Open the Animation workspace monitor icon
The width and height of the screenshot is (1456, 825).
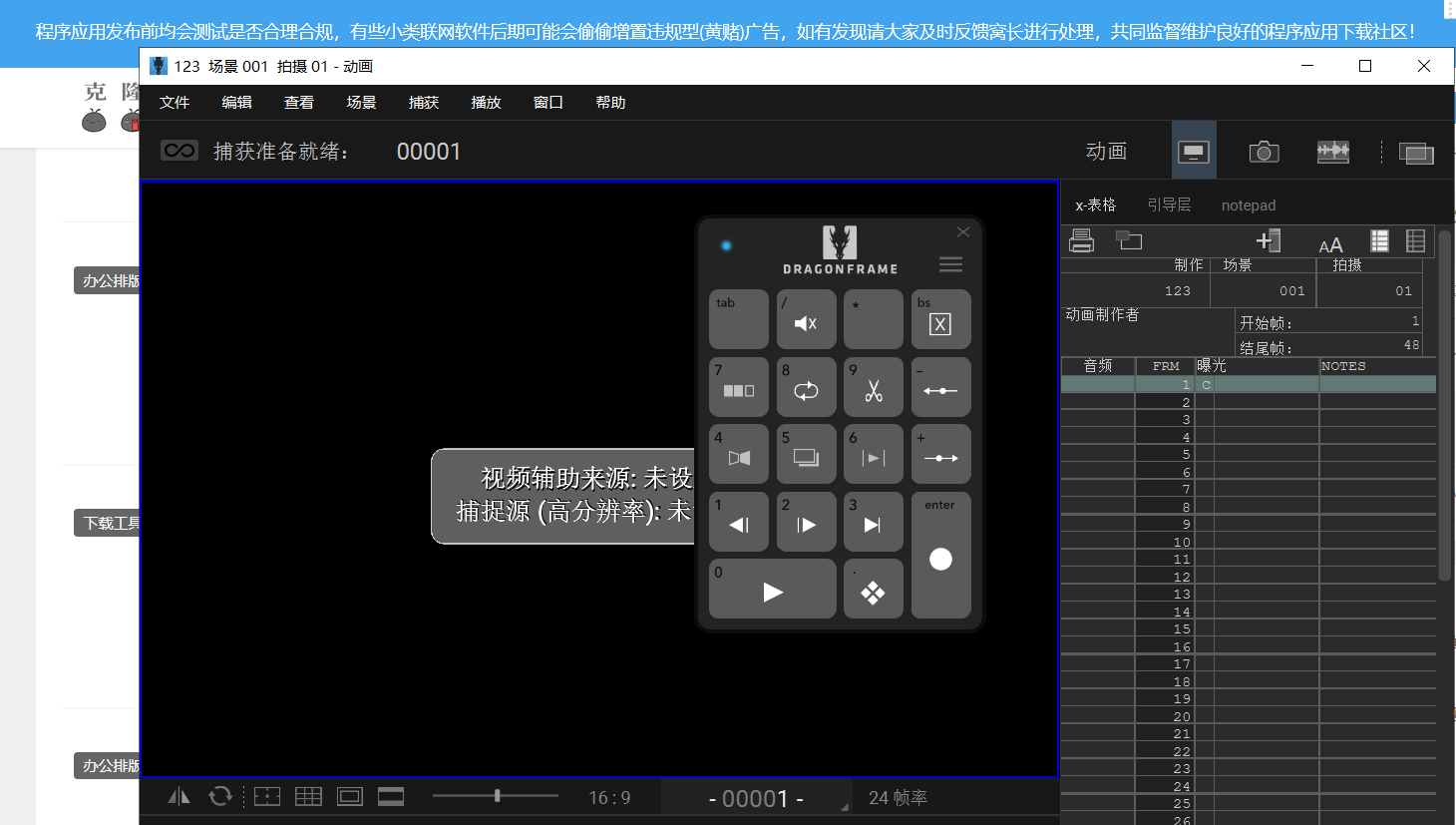pyautogui.click(x=1194, y=152)
